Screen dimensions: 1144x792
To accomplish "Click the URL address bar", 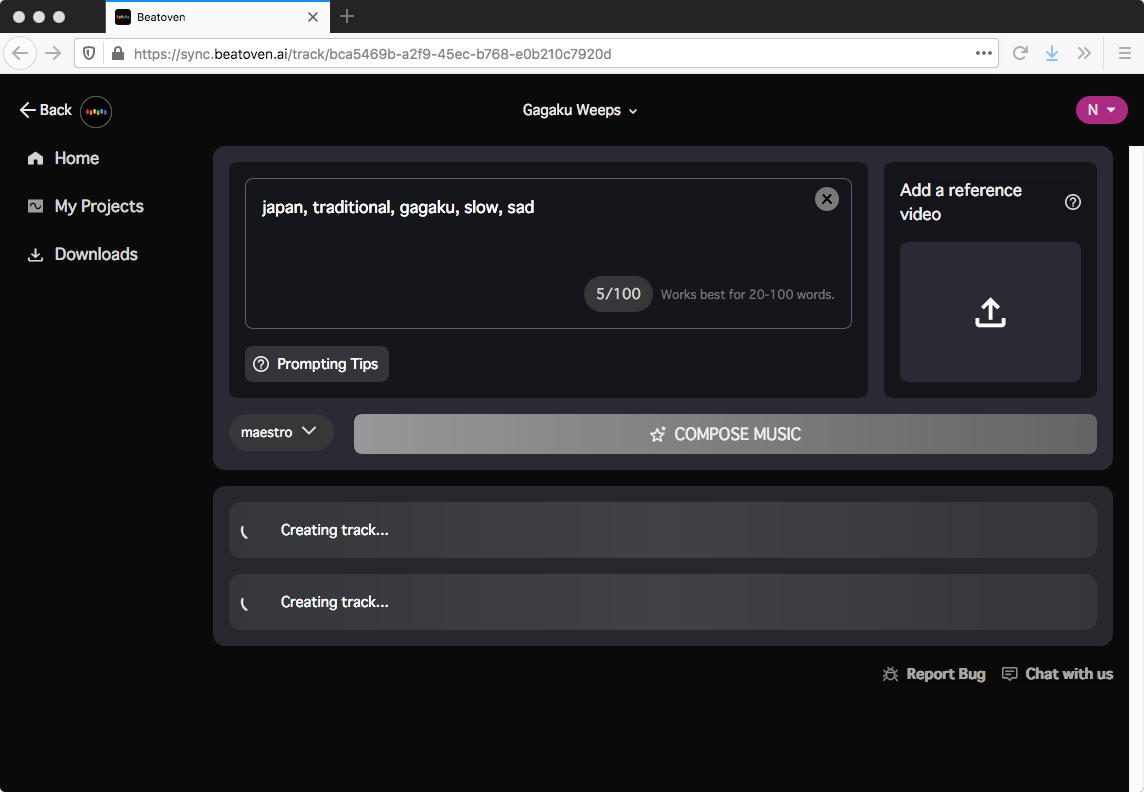I will pos(536,53).
